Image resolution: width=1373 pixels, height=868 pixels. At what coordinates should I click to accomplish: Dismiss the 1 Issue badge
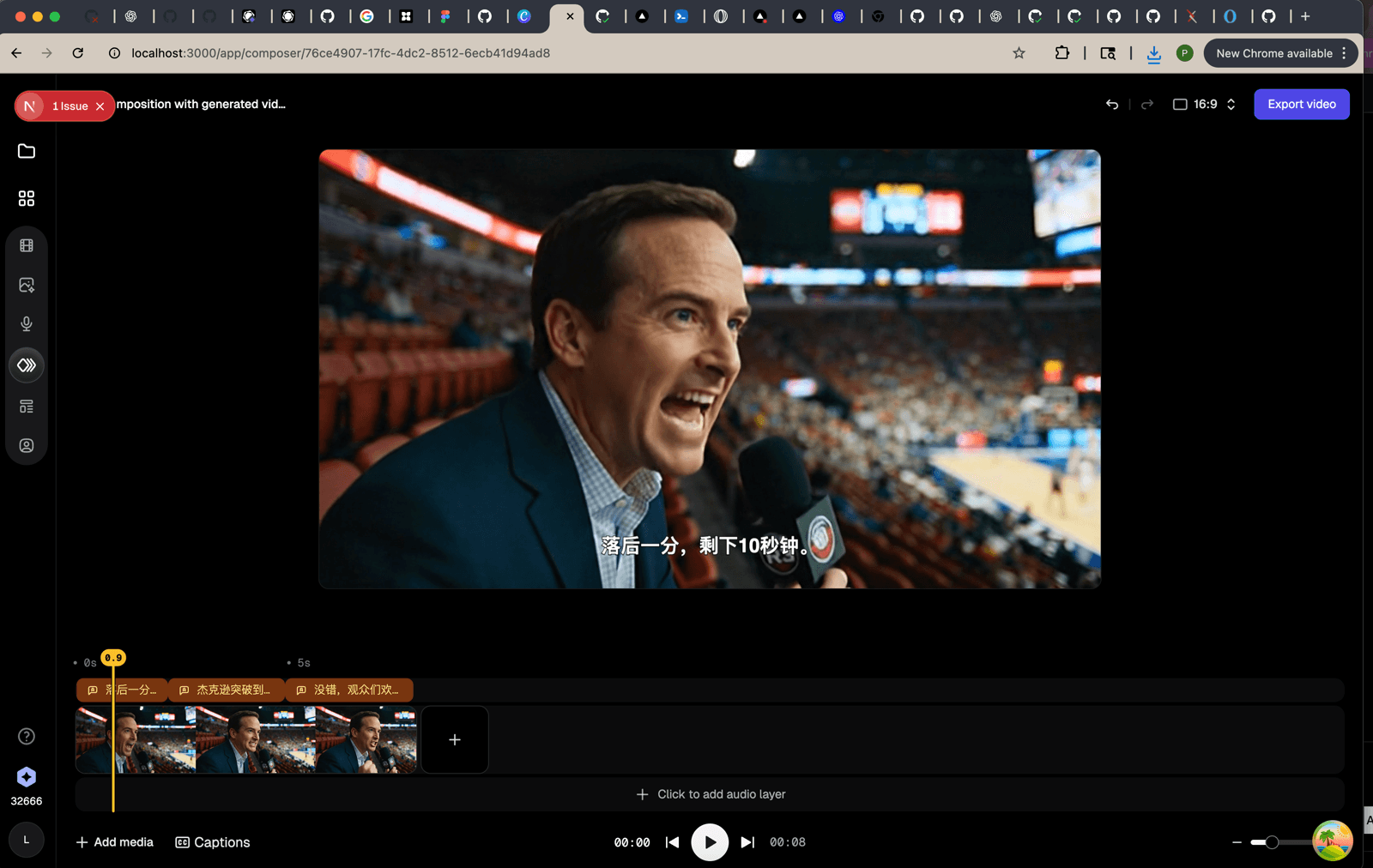[100, 106]
